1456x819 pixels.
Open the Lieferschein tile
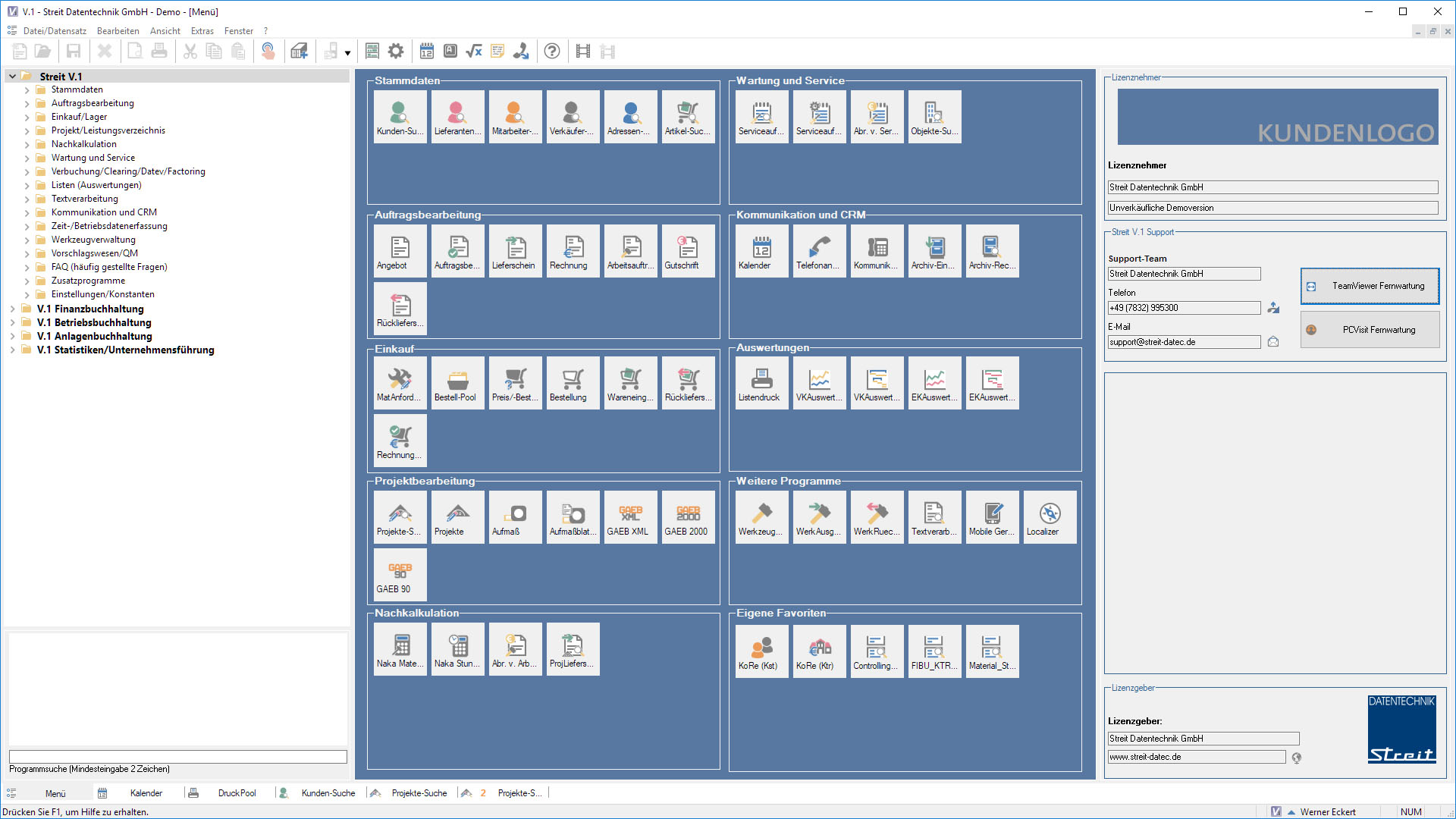coord(515,251)
